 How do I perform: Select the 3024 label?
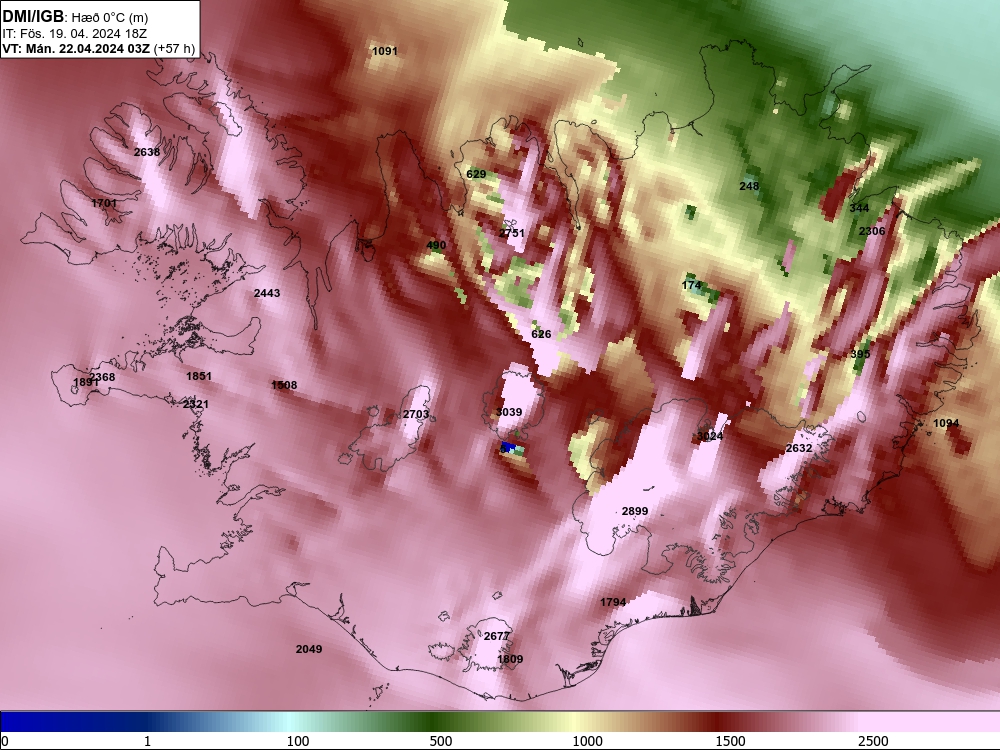(x=710, y=436)
